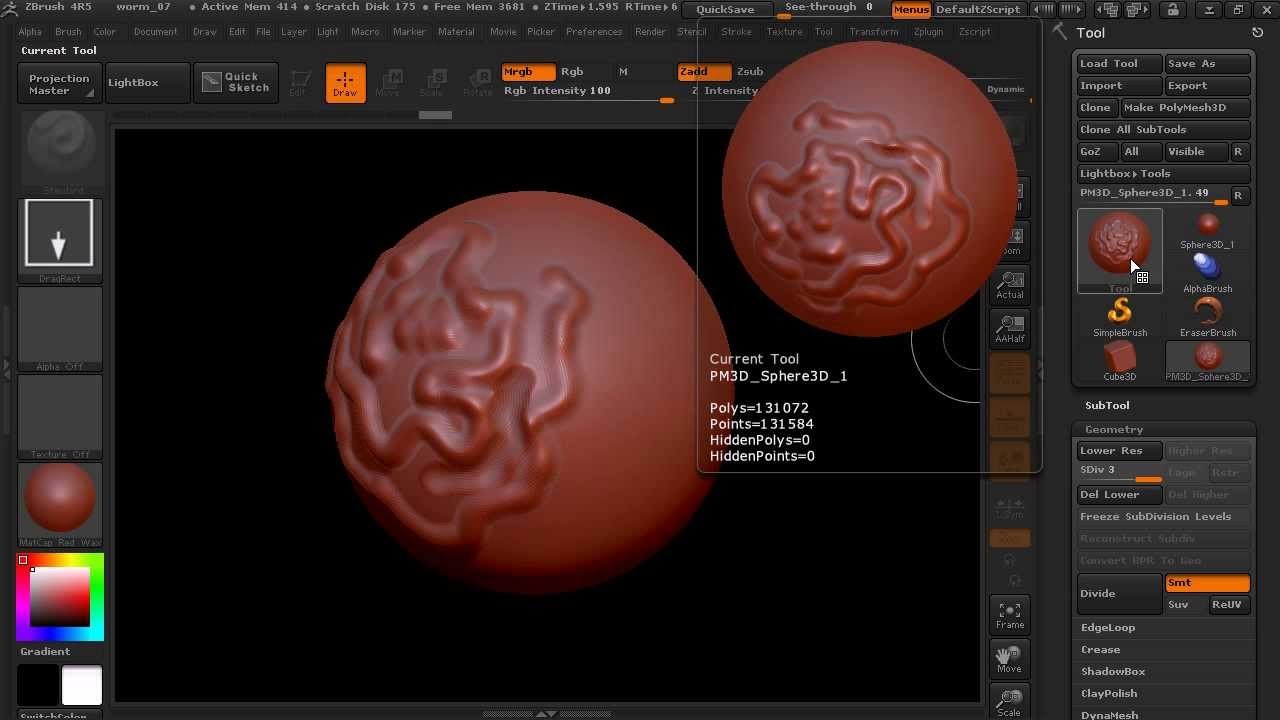Screen dimensions: 1280x720
Task: Toggle Zadd mode
Action: point(704,72)
